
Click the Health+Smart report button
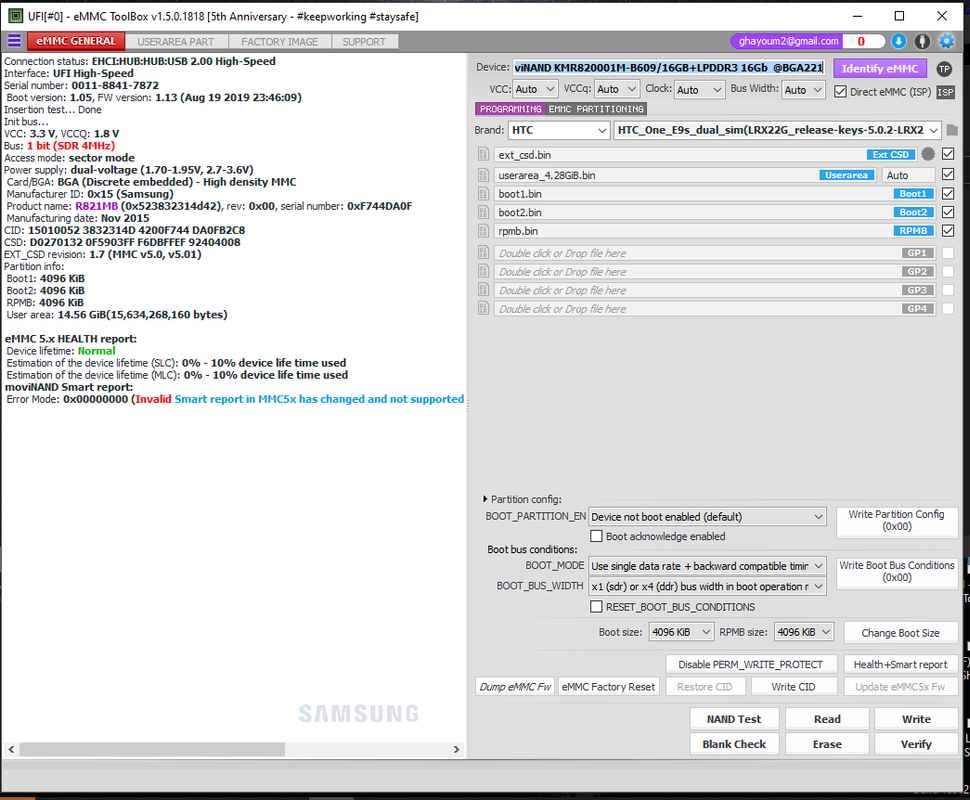(900, 665)
